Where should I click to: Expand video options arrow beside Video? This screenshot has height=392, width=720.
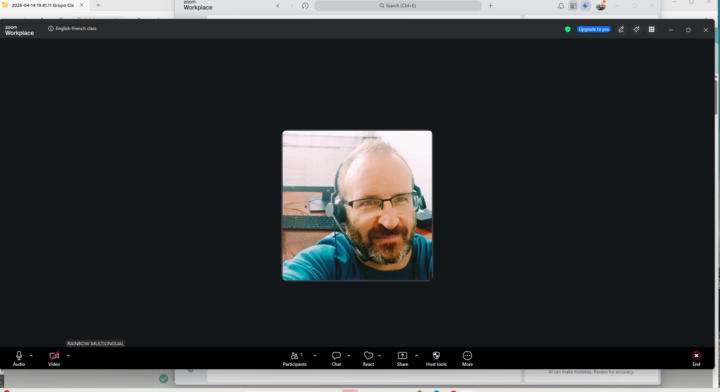click(68, 355)
